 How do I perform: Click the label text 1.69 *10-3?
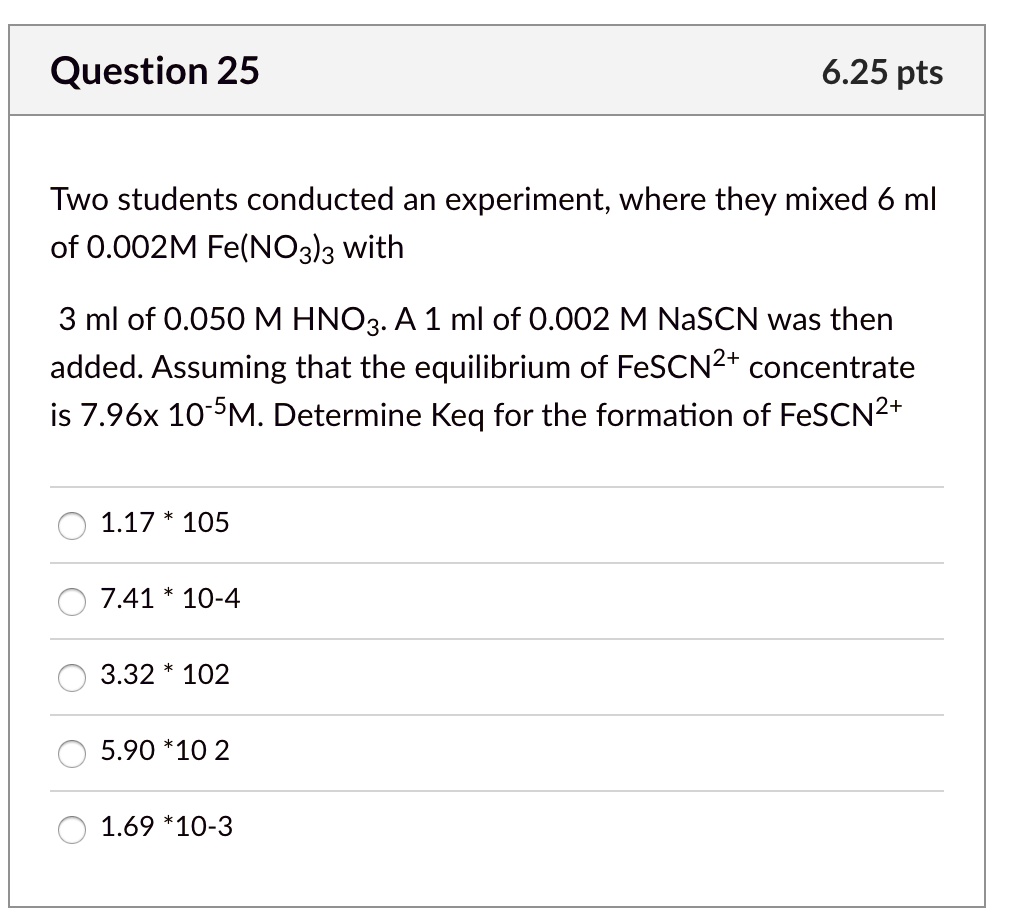coord(165,827)
